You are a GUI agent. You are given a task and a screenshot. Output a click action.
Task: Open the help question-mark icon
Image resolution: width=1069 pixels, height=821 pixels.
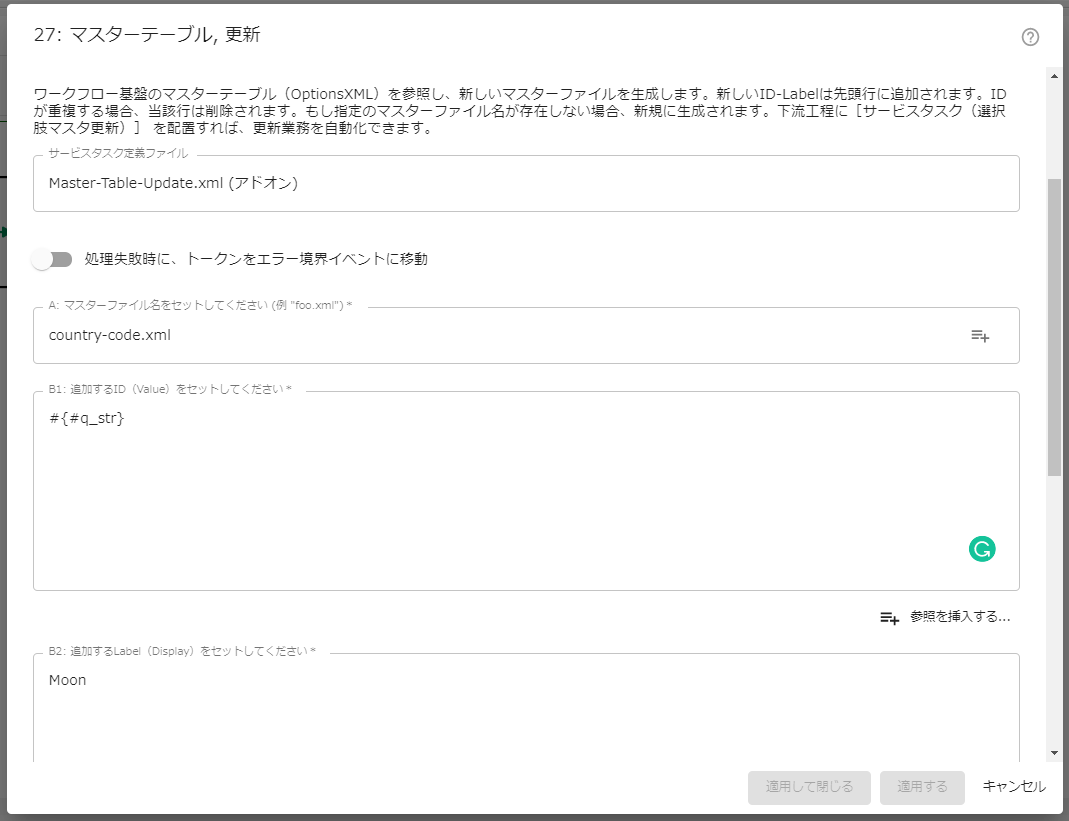click(x=1030, y=39)
